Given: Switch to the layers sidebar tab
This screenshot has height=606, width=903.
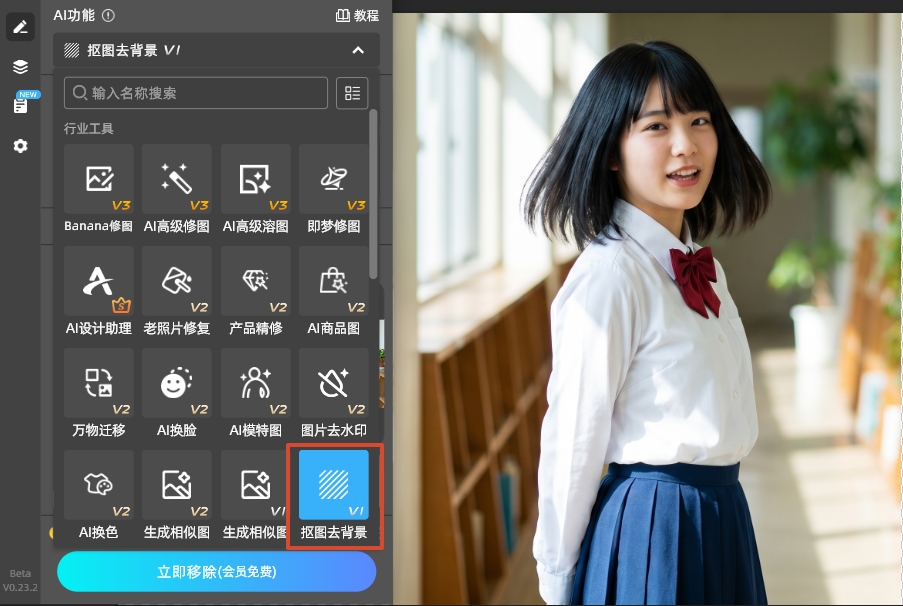Looking at the screenshot, I should [x=20, y=67].
